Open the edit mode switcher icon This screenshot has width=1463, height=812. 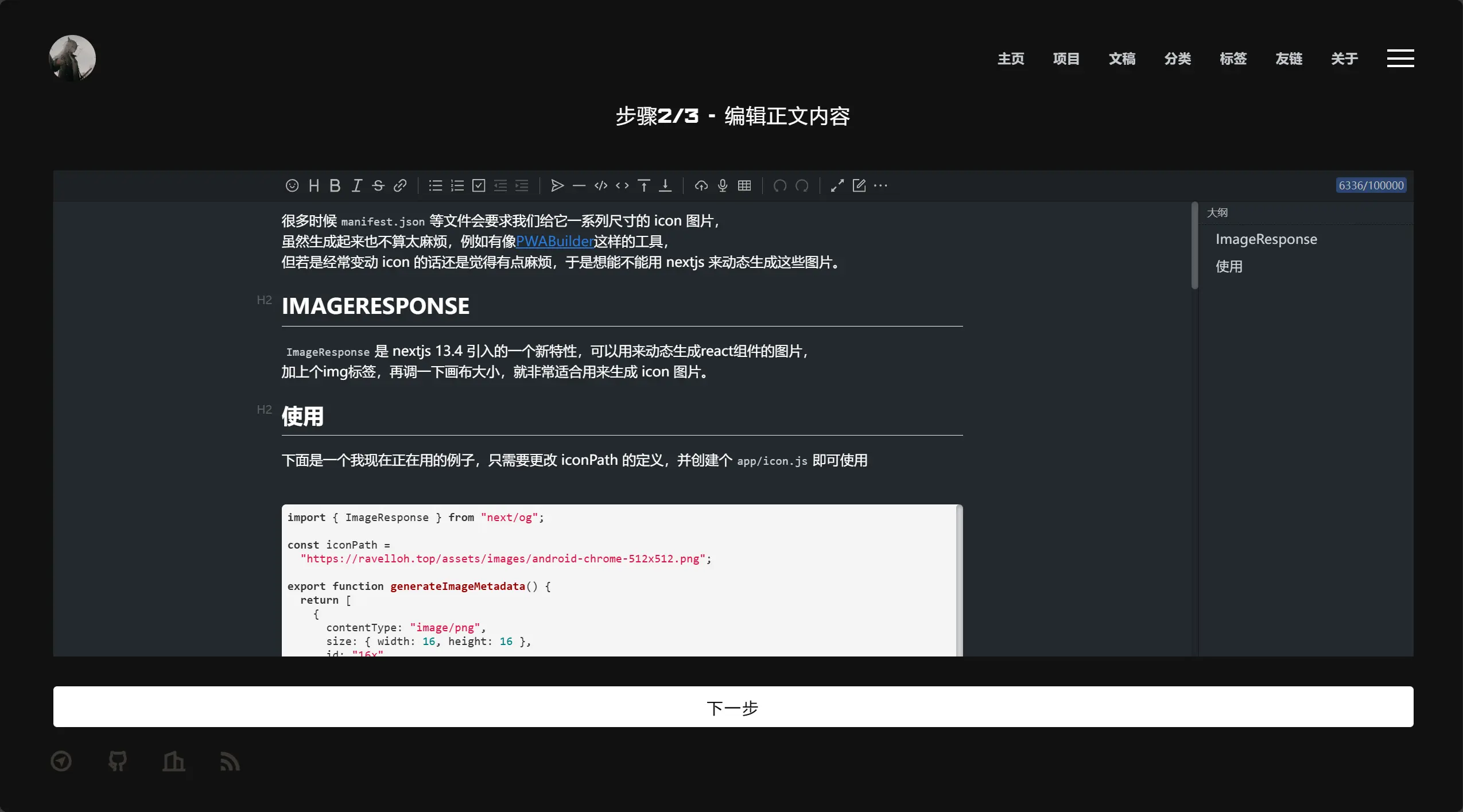click(859, 185)
